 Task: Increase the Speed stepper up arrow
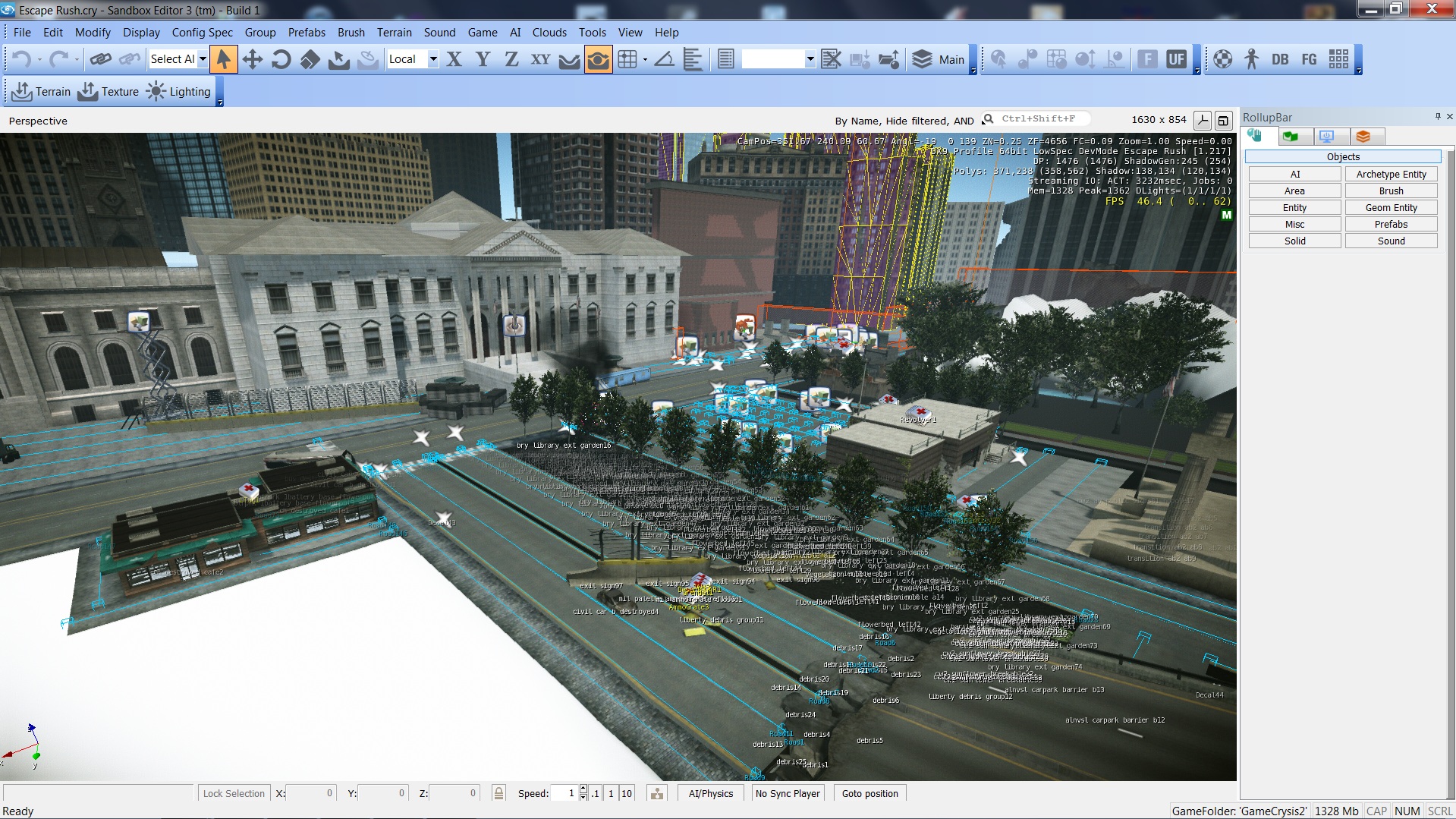click(583, 789)
